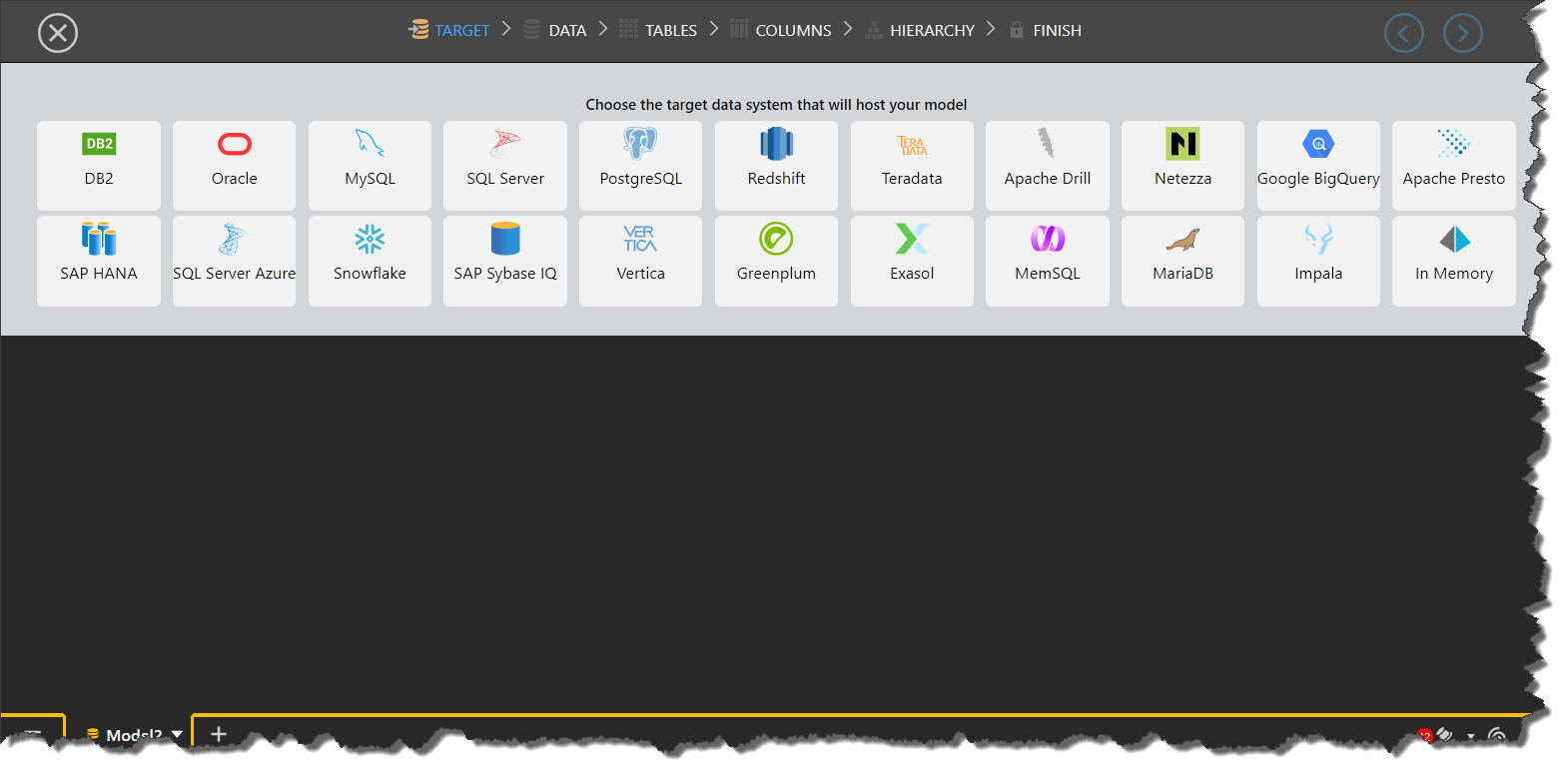Close the wizard with X button

pyautogui.click(x=58, y=33)
